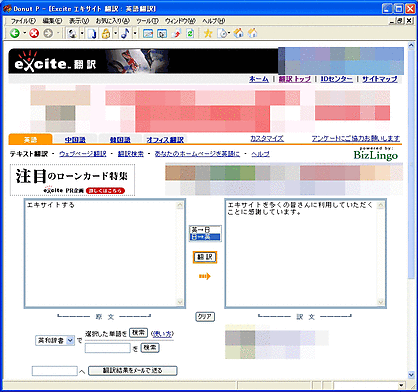Click the yellow star favorites icon

coord(208,34)
